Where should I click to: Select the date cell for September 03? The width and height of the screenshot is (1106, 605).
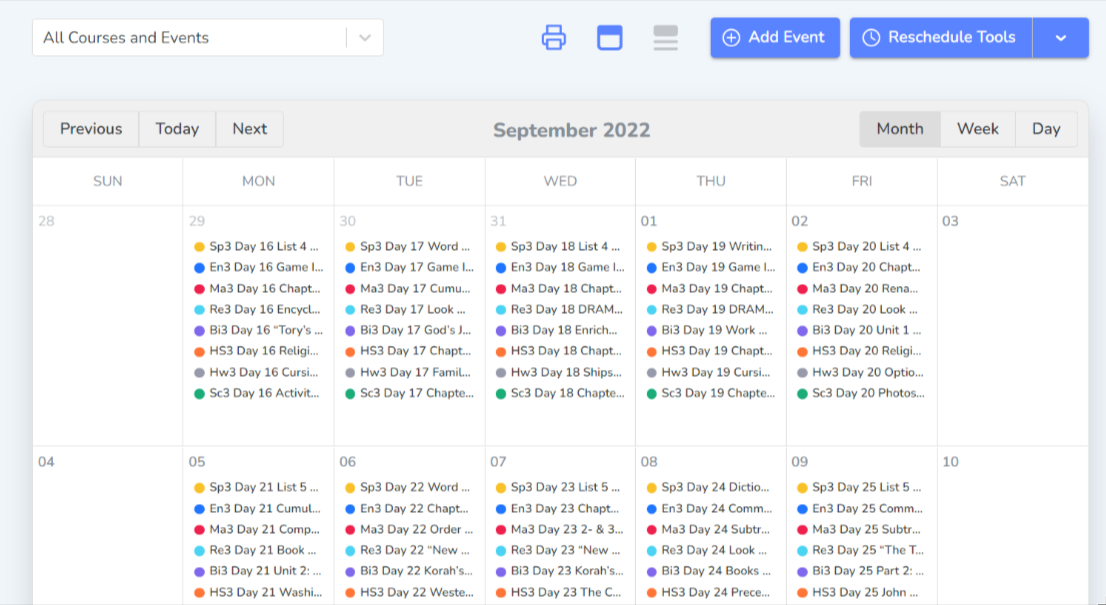click(x=1012, y=326)
